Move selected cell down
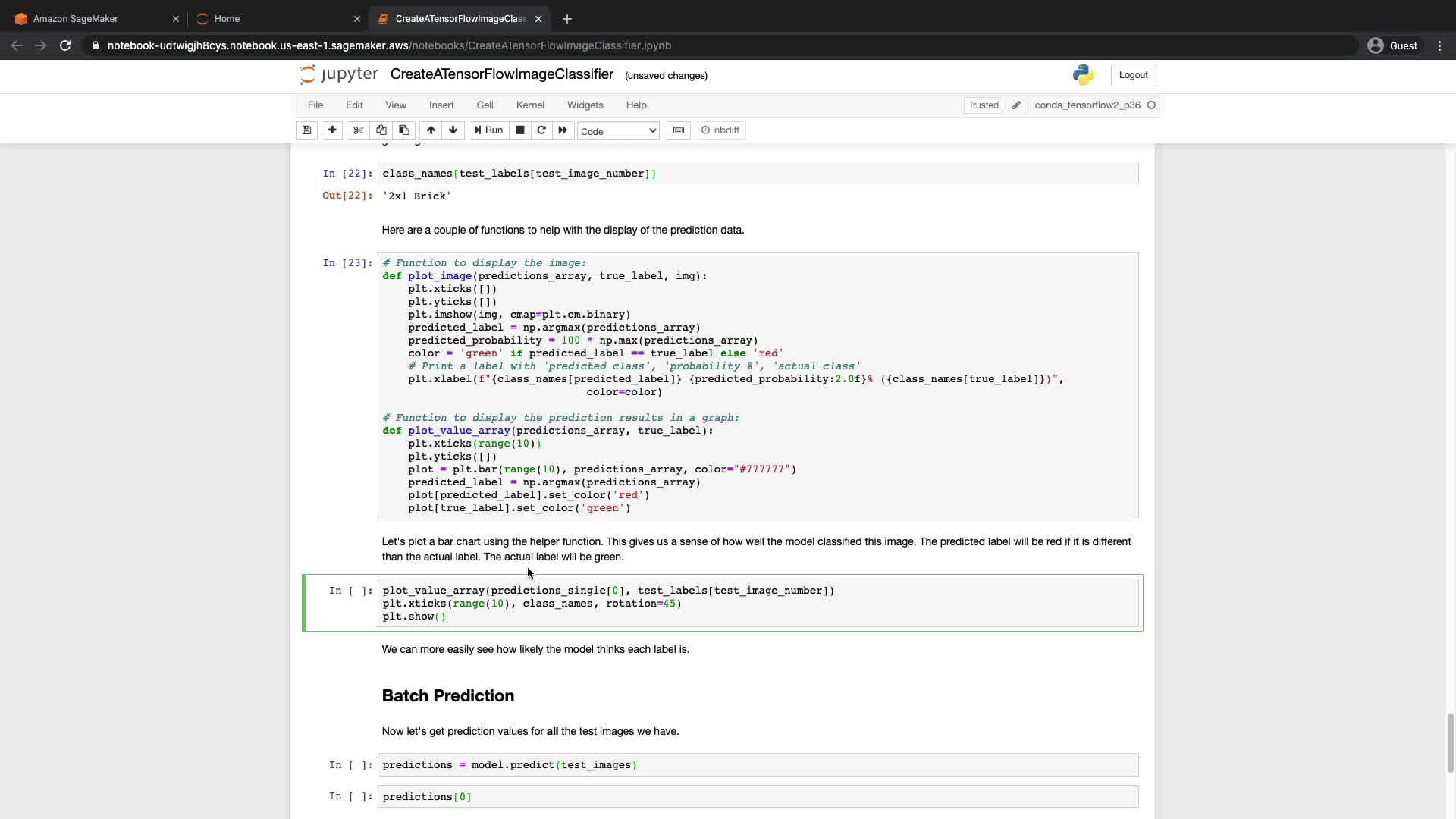This screenshot has width=1456, height=819. click(453, 130)
